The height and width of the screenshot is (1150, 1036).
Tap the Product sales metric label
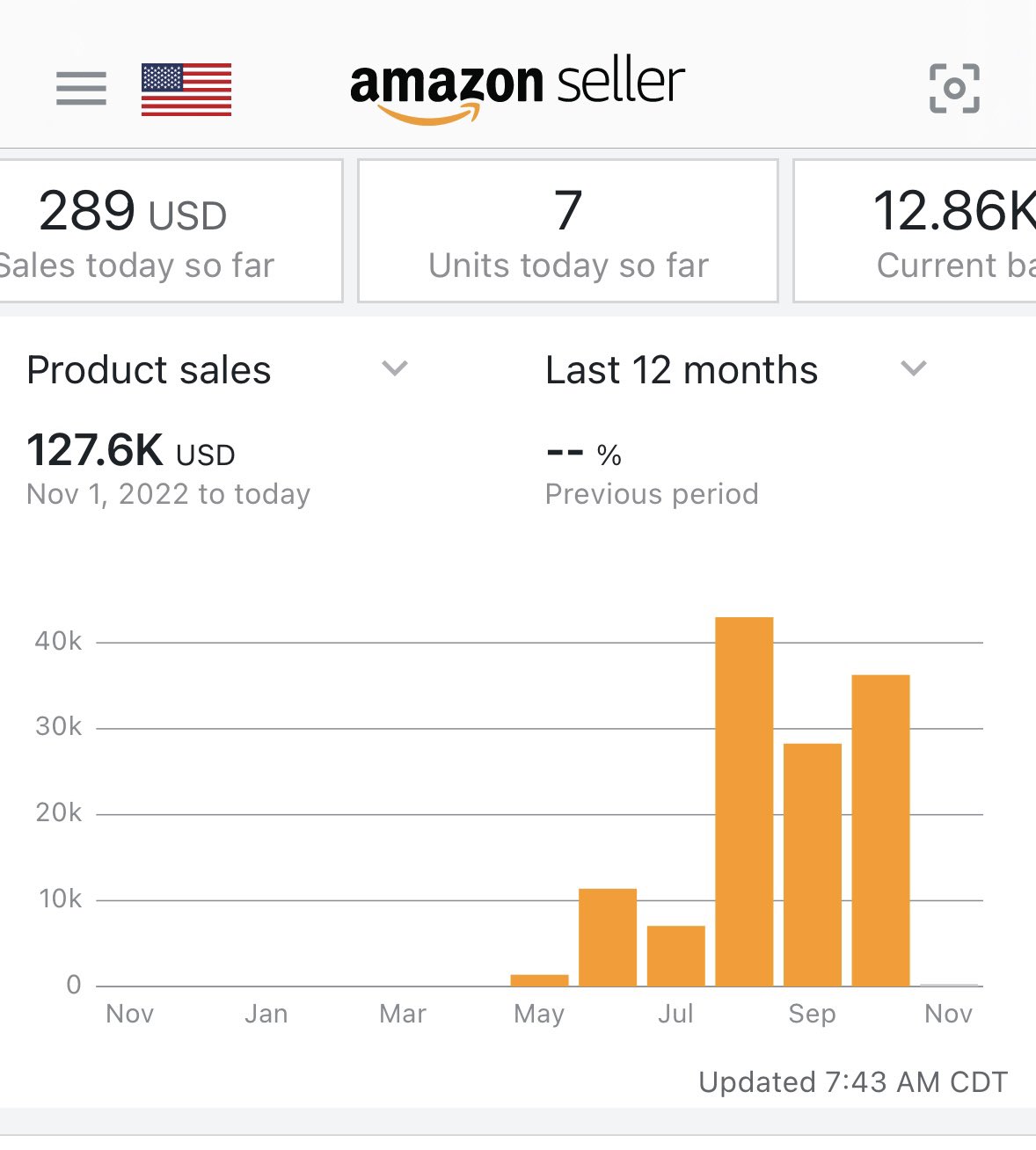pos(149,370)
